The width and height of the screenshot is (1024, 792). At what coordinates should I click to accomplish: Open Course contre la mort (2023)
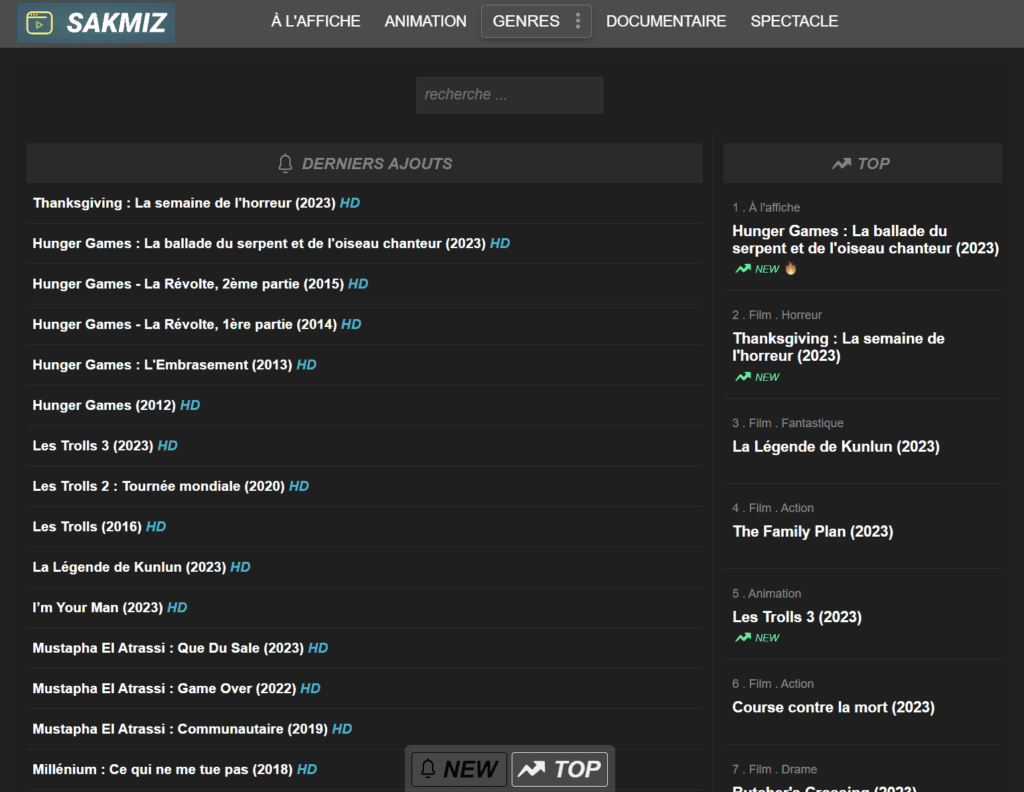pos(833,707)
